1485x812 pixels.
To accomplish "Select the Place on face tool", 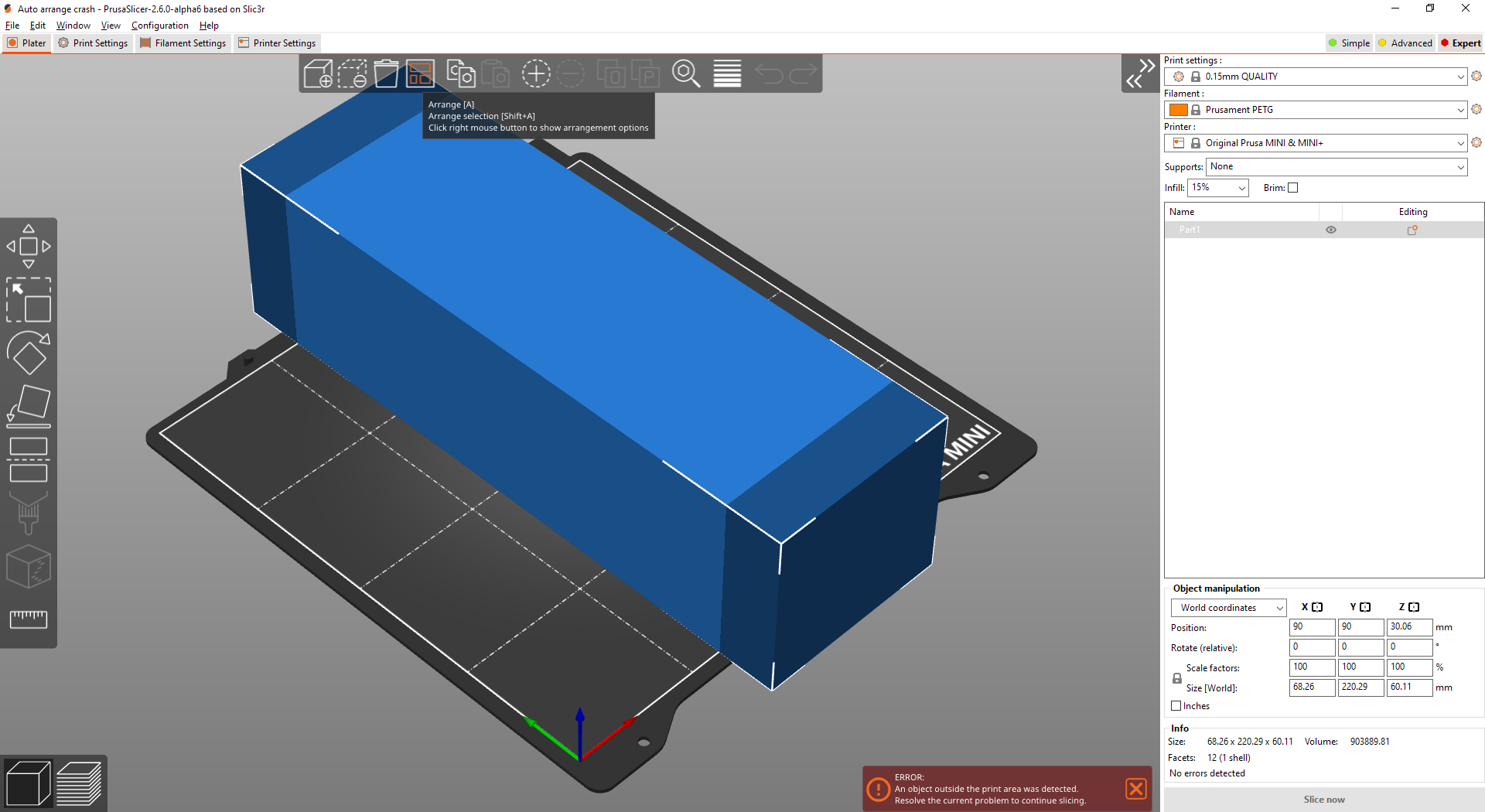I will point(29,406).
